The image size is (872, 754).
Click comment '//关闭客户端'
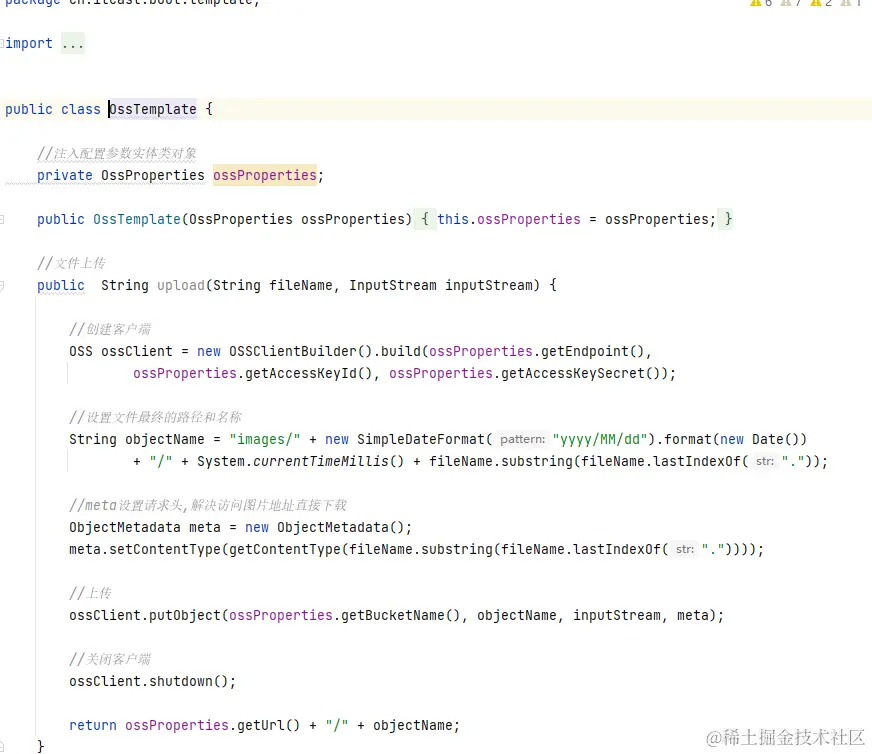[x=110, y=659]
